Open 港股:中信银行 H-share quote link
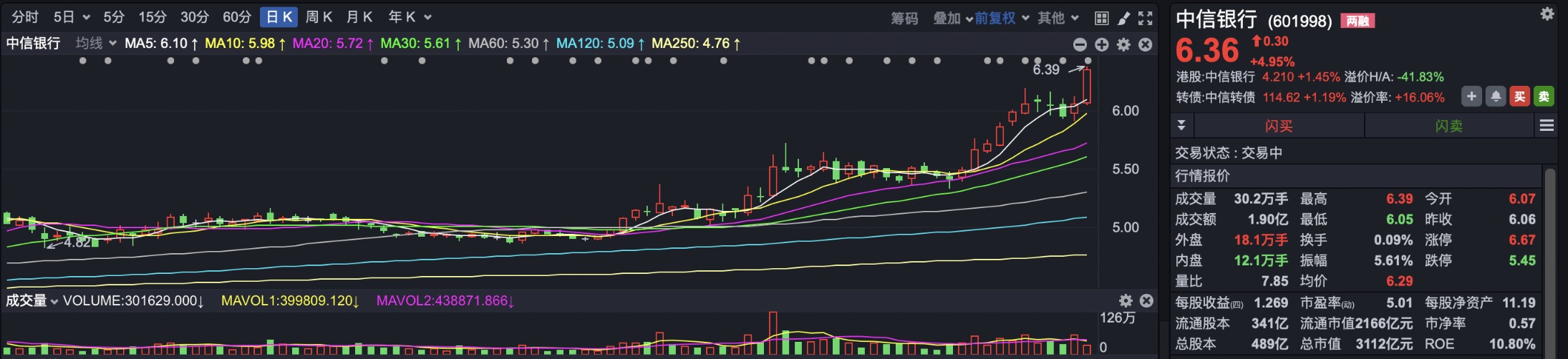 (1215, 77)
